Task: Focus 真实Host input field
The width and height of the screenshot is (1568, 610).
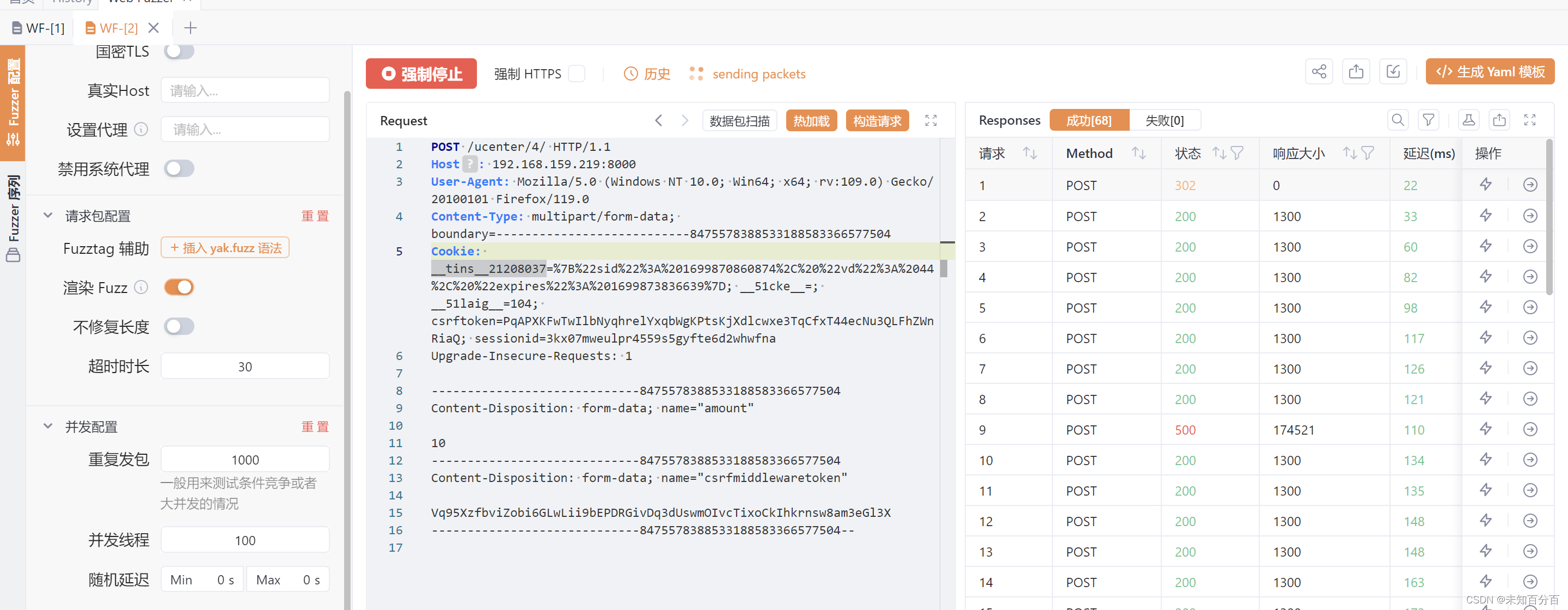Action: tap(246, 90)
